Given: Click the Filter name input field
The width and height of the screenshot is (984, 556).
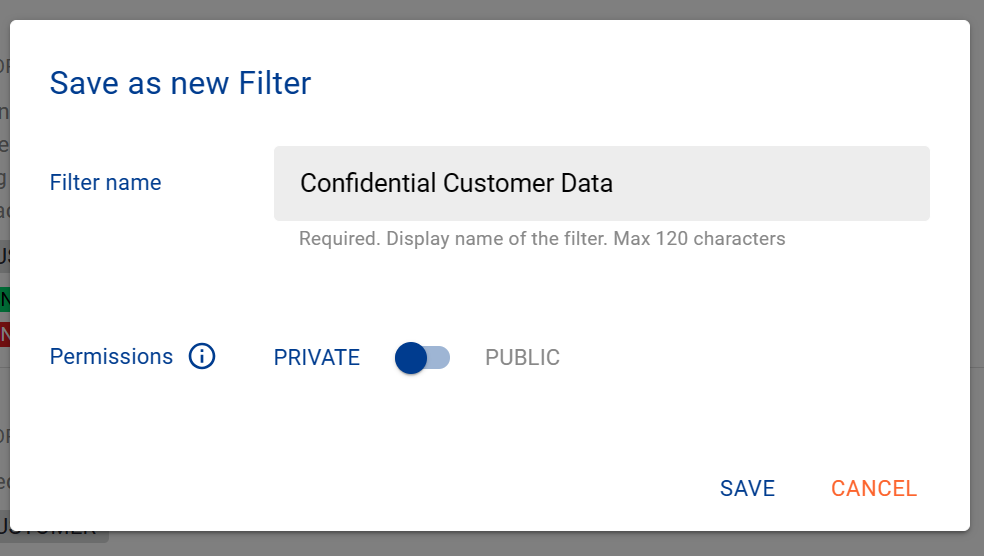Looking at the screenshot, I should point(601,183).
